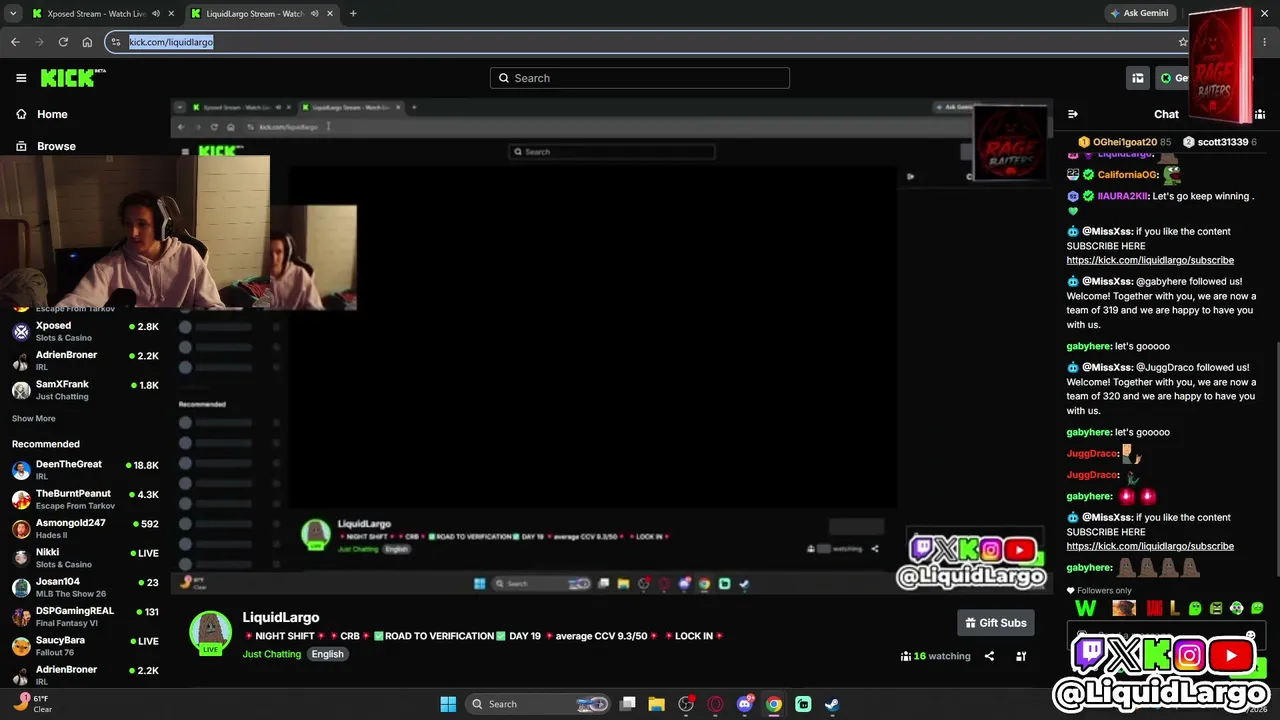Image resolution: width=1280 pixels, height=720 pixels.
Task: Click the Kick logo
Action: point(72,78)
